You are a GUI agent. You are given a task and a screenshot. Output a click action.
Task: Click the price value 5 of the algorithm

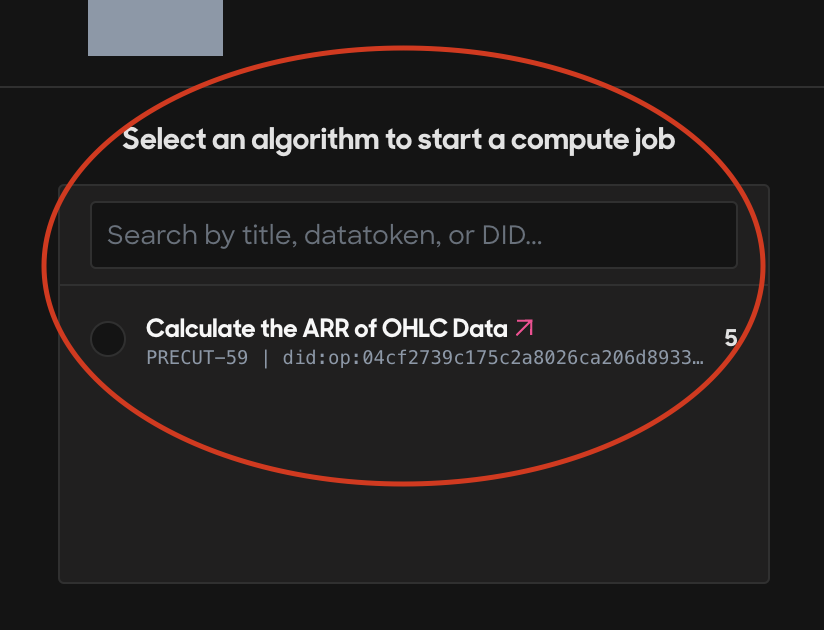(730, 338)
